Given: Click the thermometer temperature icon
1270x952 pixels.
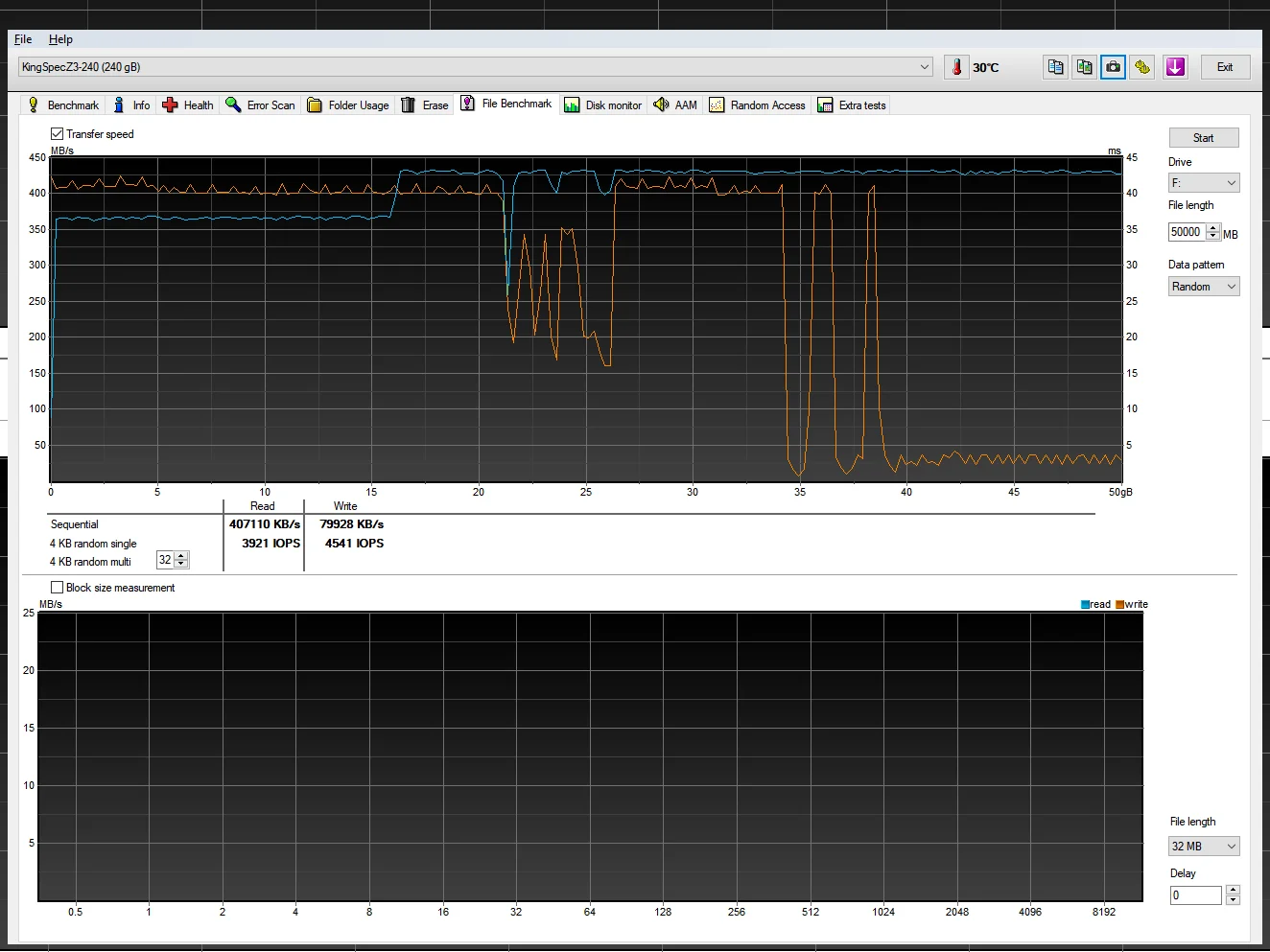Looking at the screenshot, I should coord(956,67).
